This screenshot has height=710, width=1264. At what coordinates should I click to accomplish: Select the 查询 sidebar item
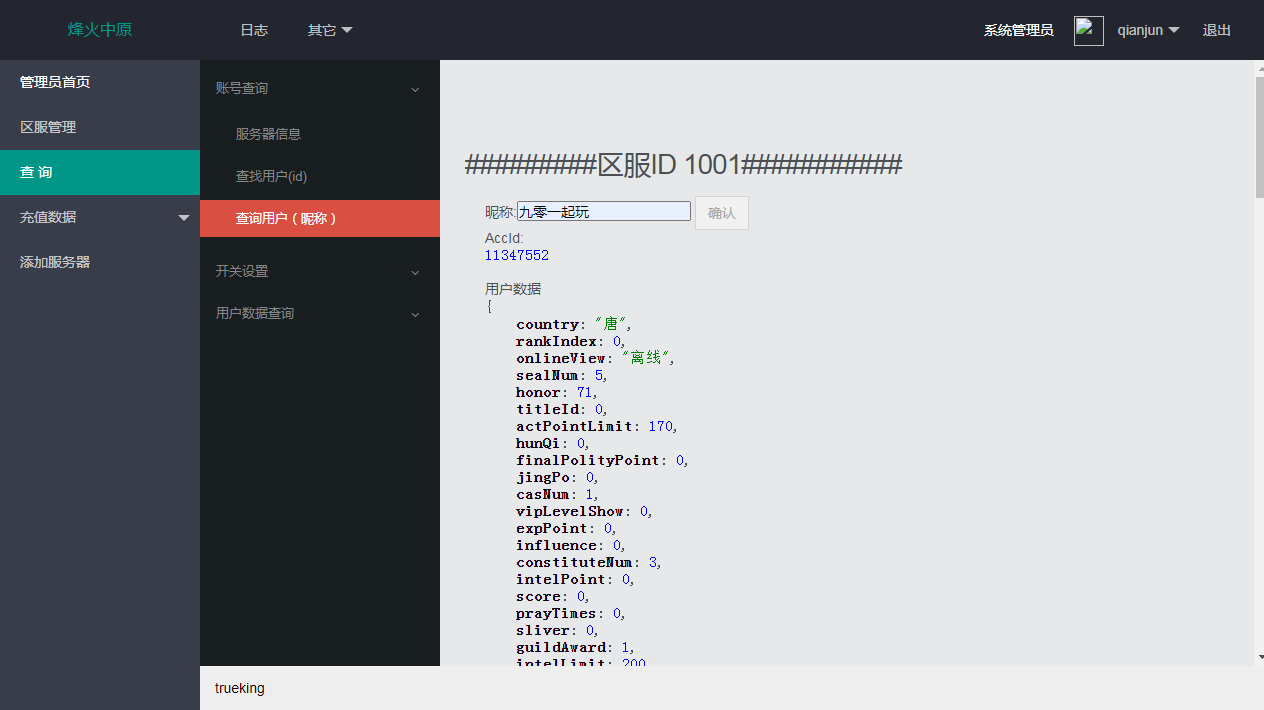pyautogui.click(x=36, y=172)
